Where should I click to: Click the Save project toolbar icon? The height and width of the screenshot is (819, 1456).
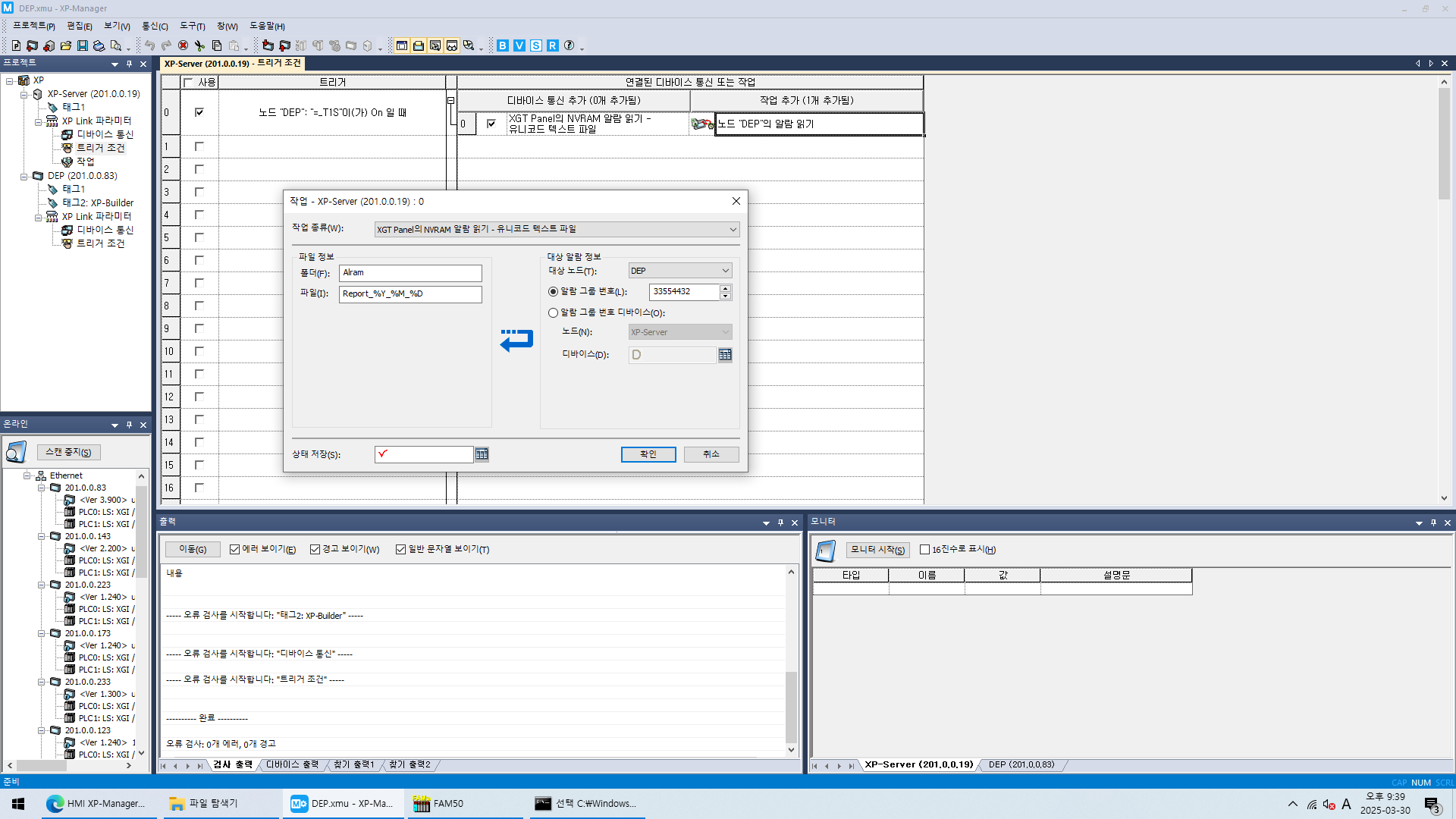click(x=82, y=45)
